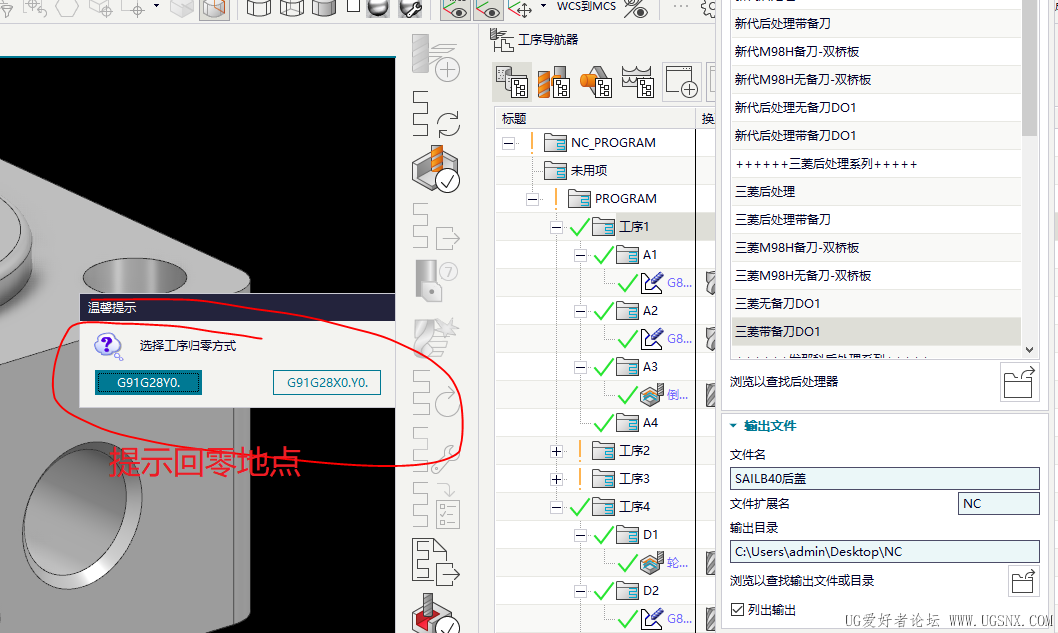Viewport: 1058px width, 633px height.
Task: Click the SAILB40后盖 filename input field
Action: click(884, 478)
